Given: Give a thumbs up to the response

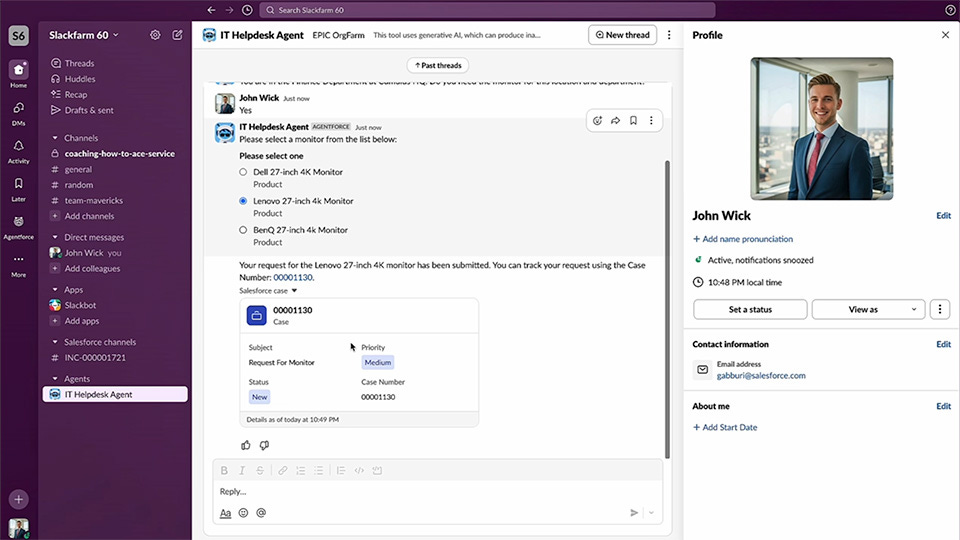Looking at the screenshot, I should 246,445.
